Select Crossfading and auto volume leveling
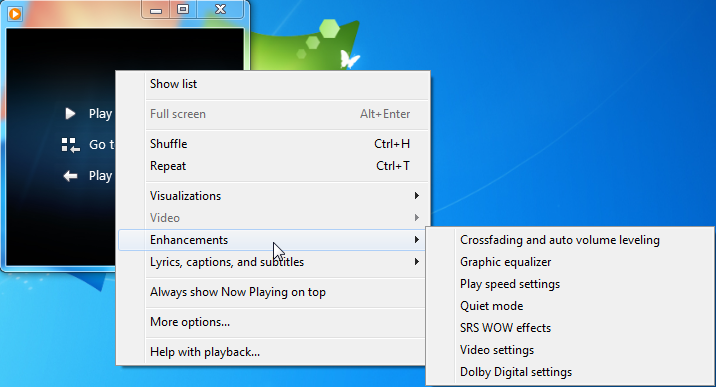This screenshot has width=716, height=387. pos(570,240)
